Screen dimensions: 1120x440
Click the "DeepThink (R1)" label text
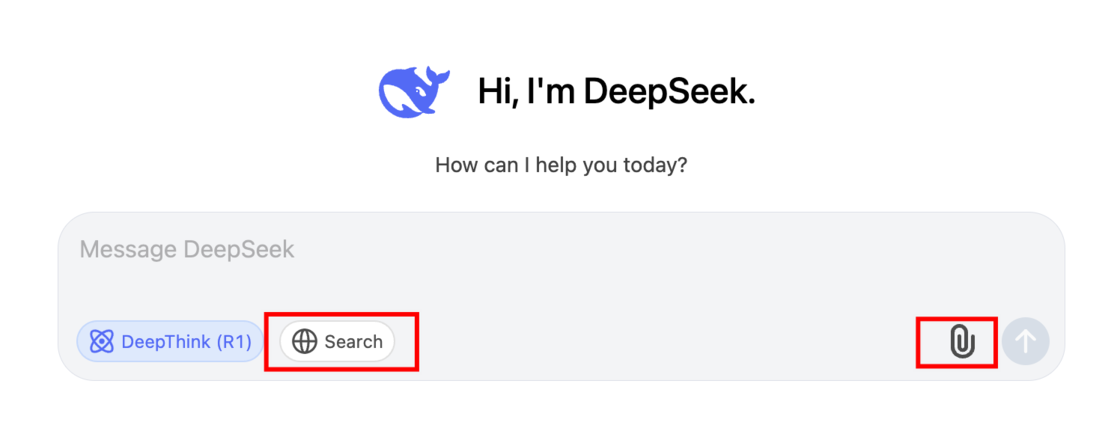[186, 341]
